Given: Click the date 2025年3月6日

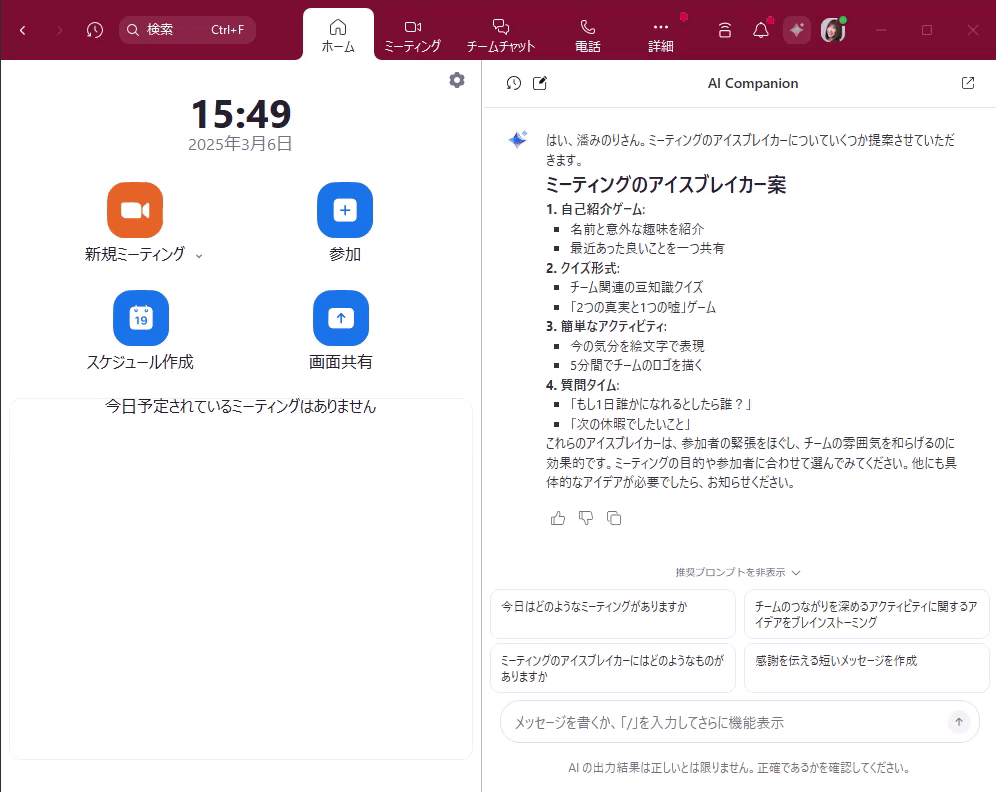Looking at the screenshot, I should (240, 144).
